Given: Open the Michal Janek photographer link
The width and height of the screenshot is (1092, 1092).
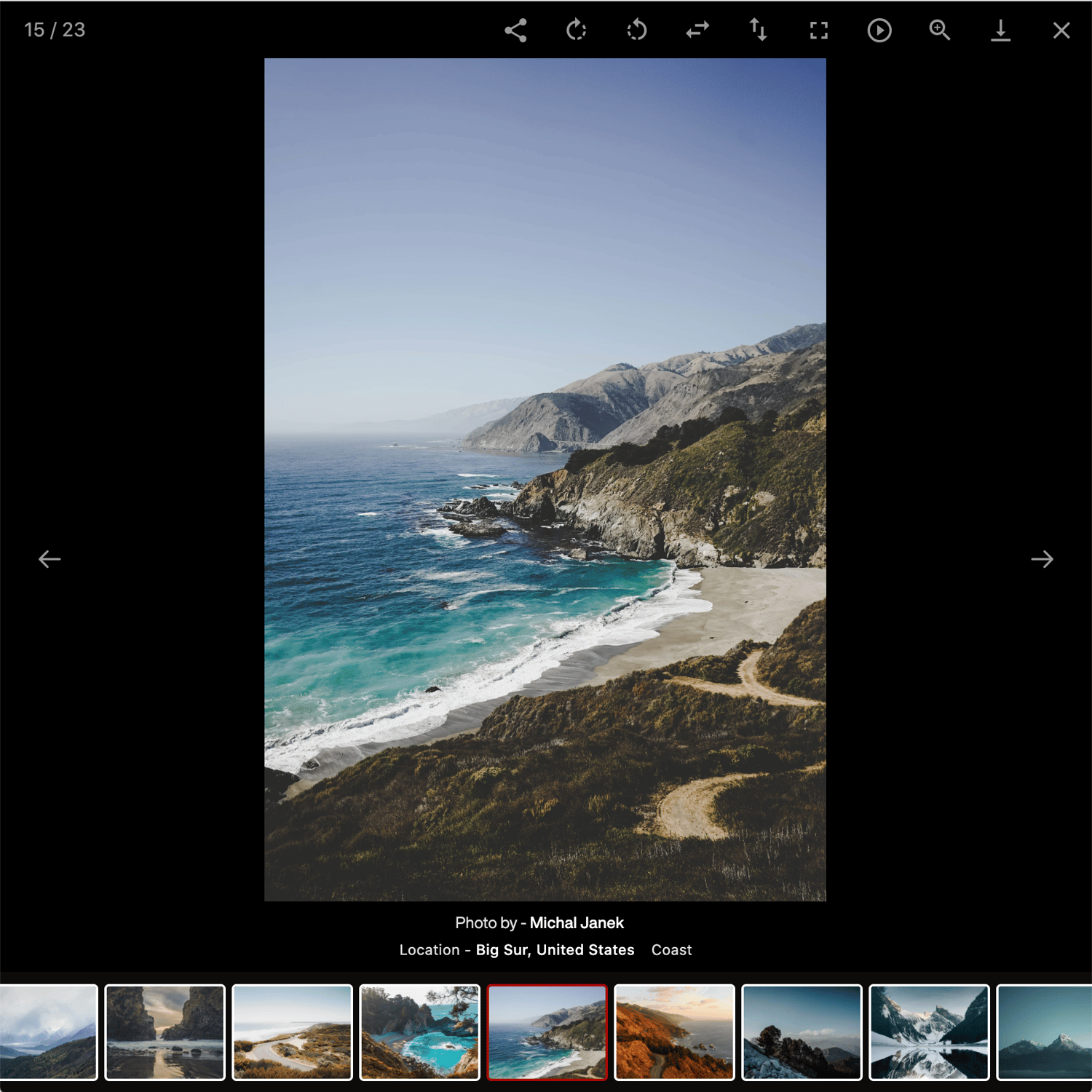Looking at the screenshot, I should click(577, 922).
